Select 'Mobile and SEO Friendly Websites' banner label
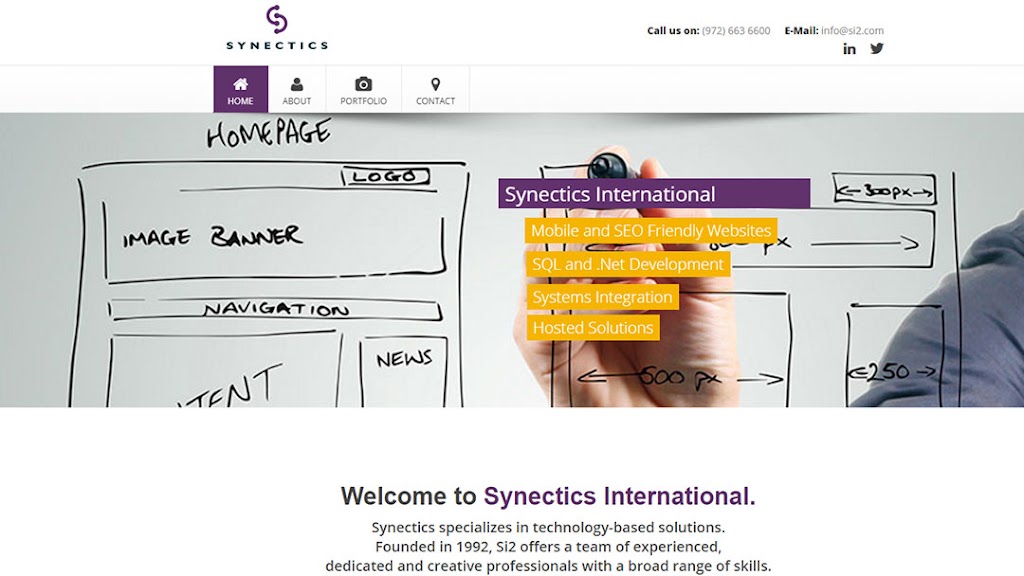Screen dimensions: 1024x576 click(x=651, y=231)
